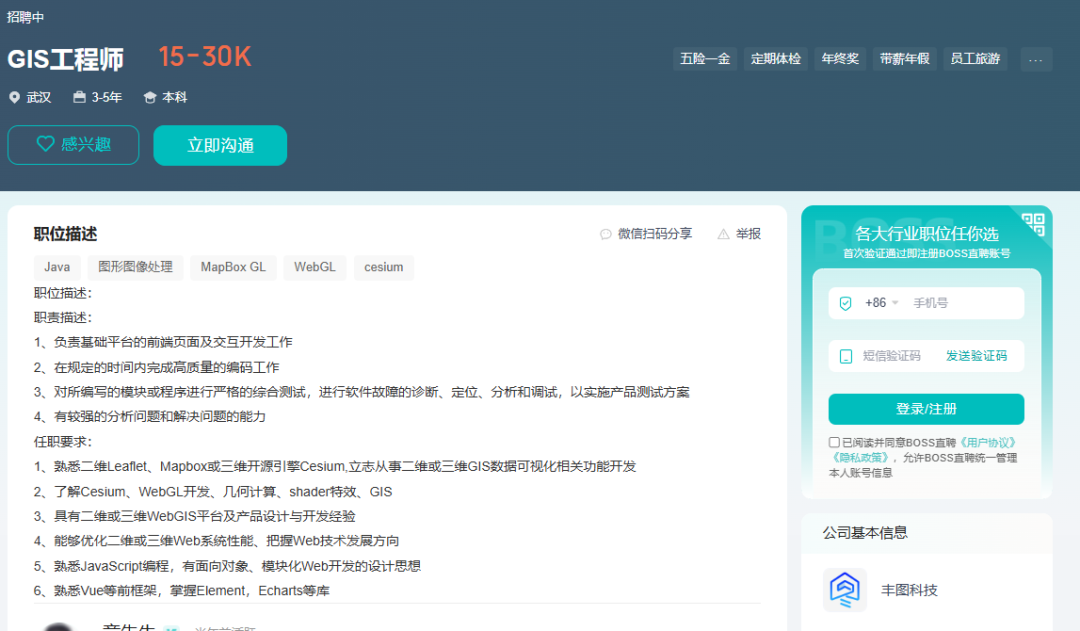Click the location pin icon beside 武汉
The height and width of the screenshot is (631, 1080).
tap(13, 97)
